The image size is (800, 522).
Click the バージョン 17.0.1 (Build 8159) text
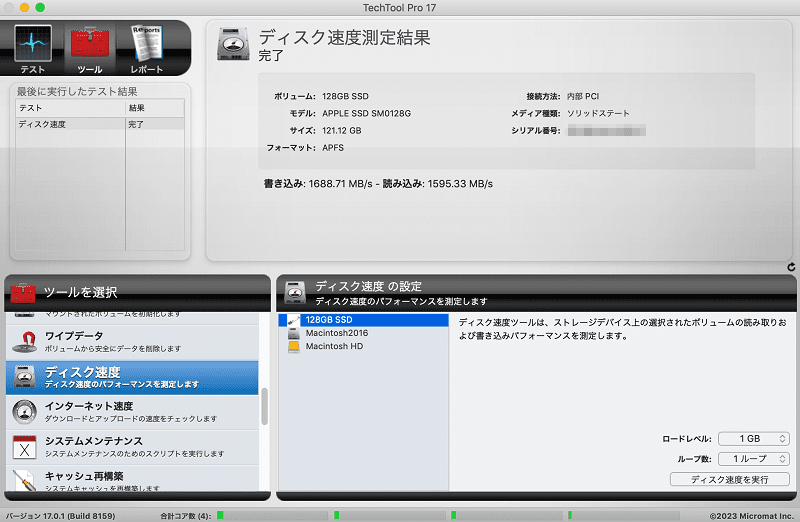pyautogui.click(x=60, y=516)
